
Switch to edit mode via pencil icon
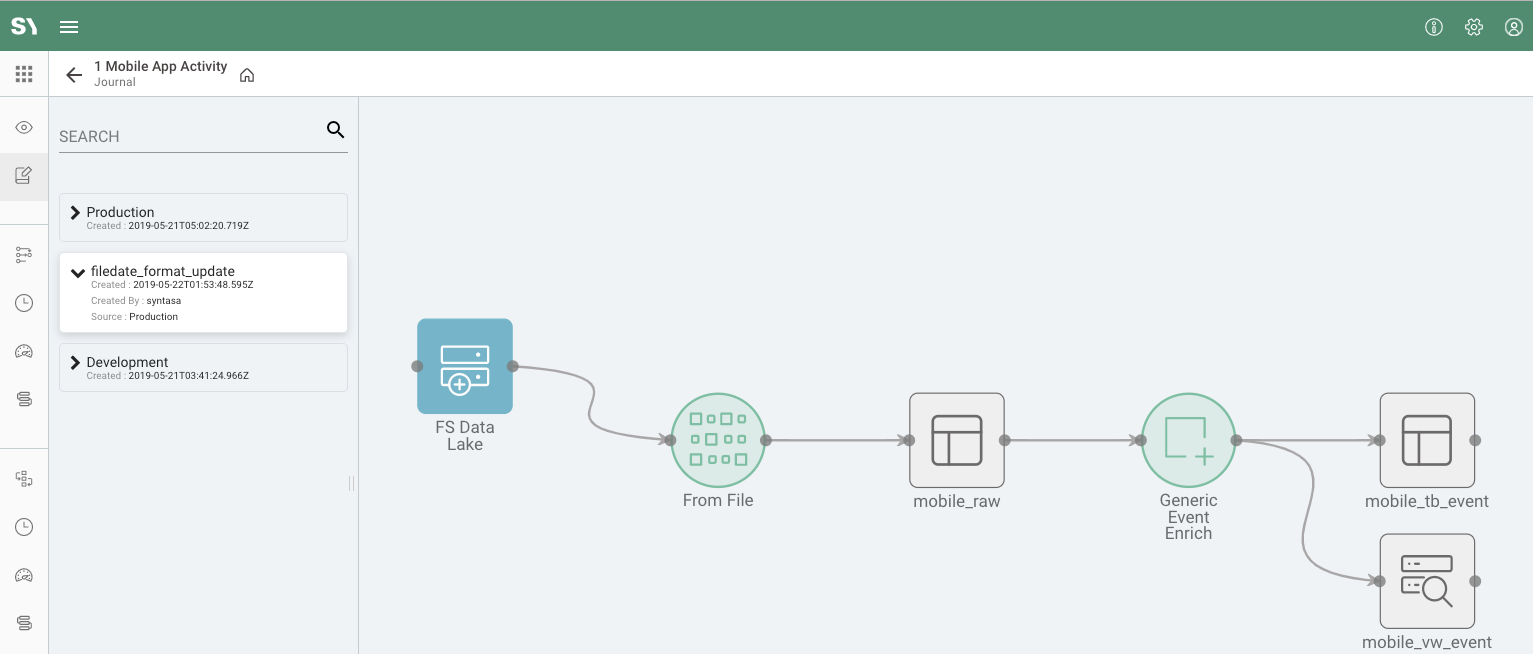coord(24,176)
